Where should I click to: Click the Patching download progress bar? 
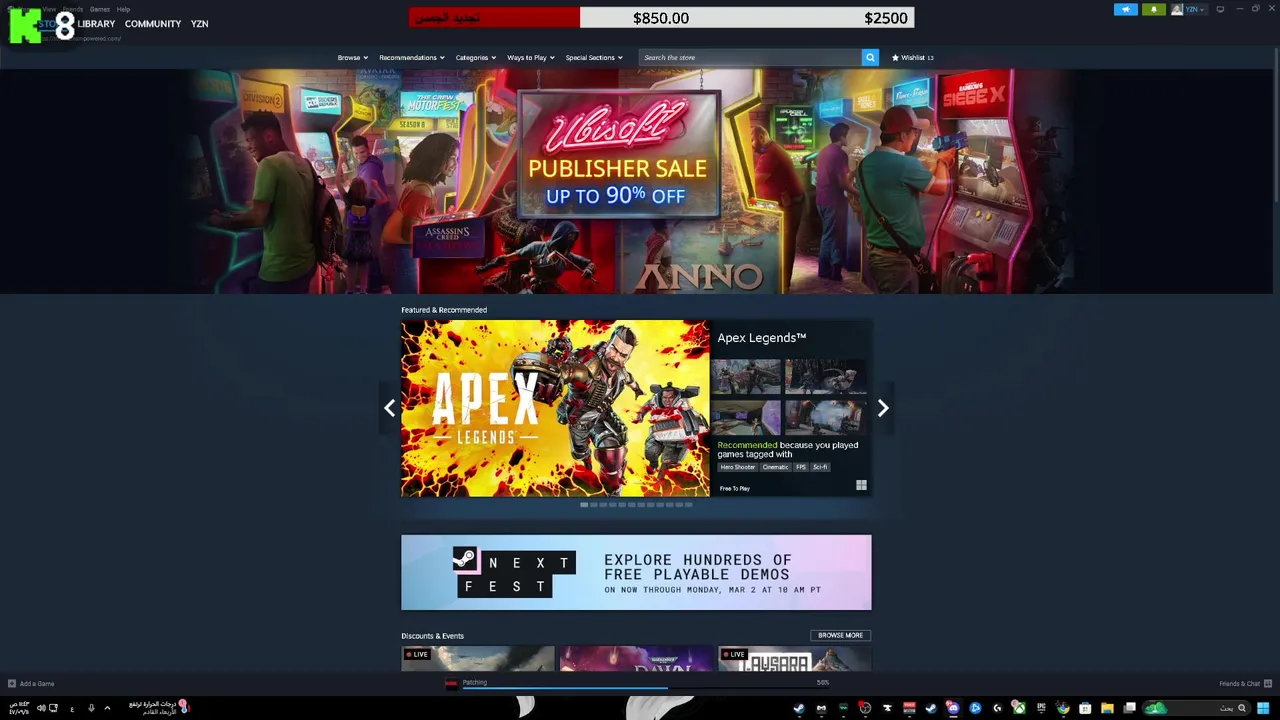(646, 688)
